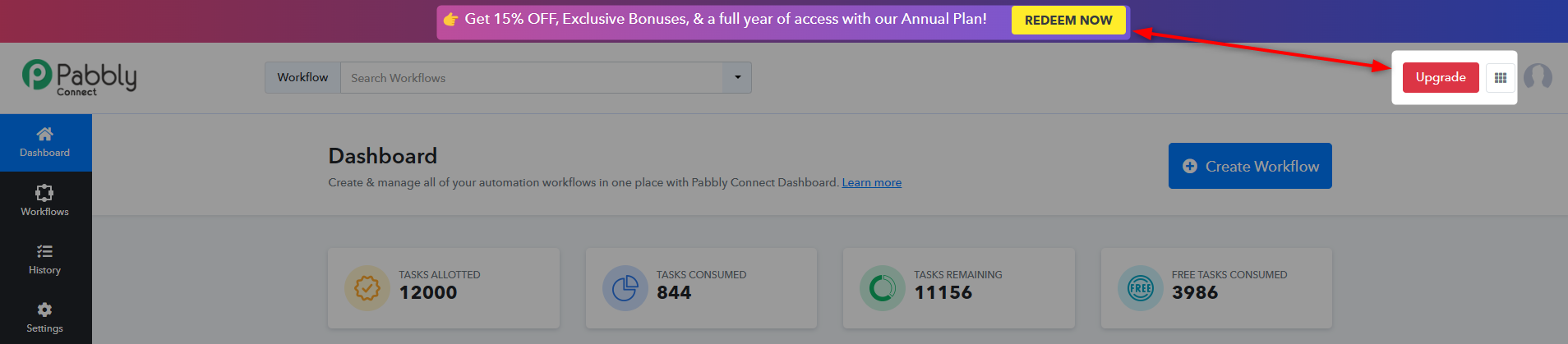1568x344 pixels.
Task: Click the Tasks Remaining circular icon
Action: pyautogui.click(x=882, y=288)
